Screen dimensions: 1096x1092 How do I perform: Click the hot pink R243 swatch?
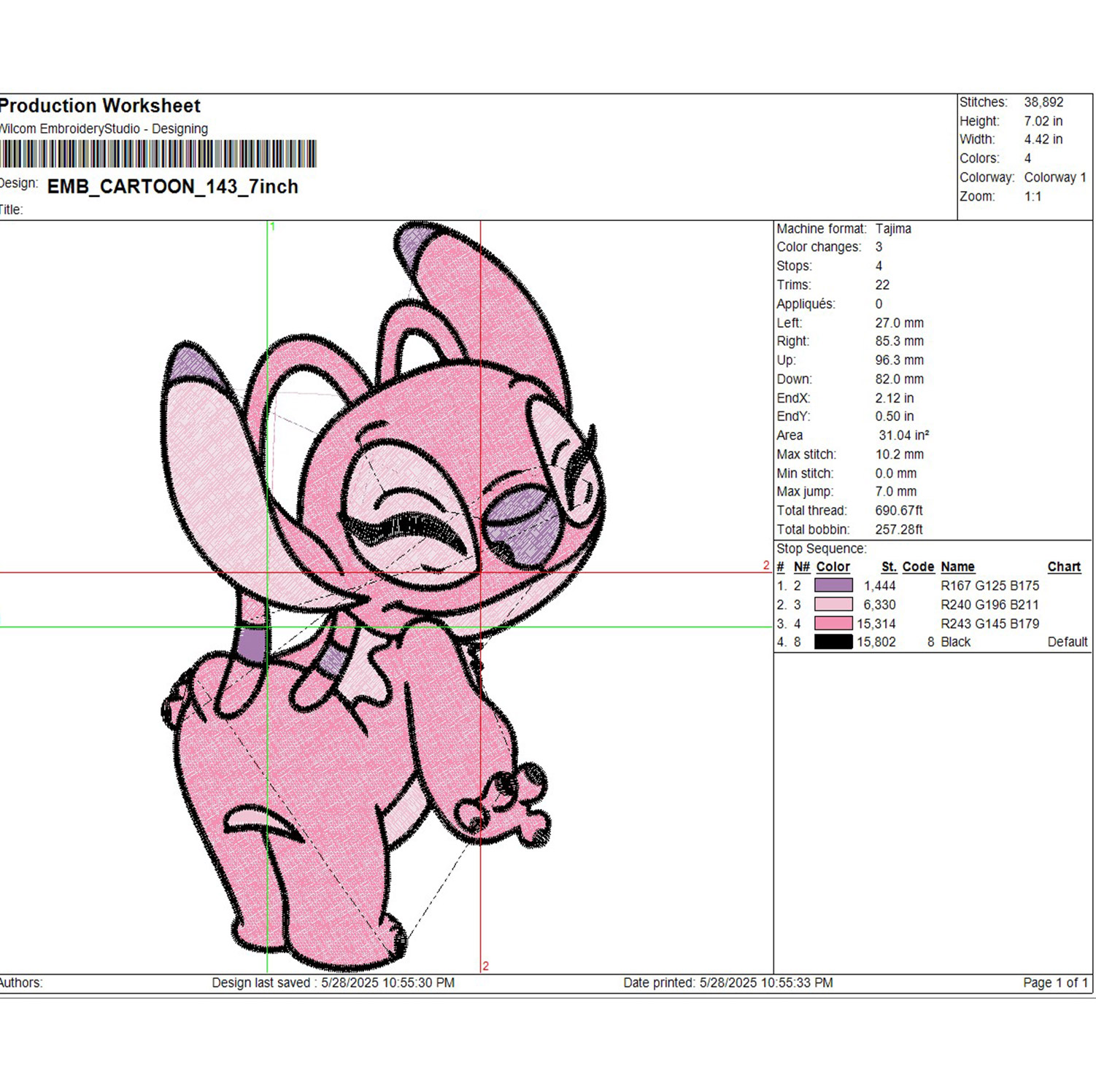(833, 623)
